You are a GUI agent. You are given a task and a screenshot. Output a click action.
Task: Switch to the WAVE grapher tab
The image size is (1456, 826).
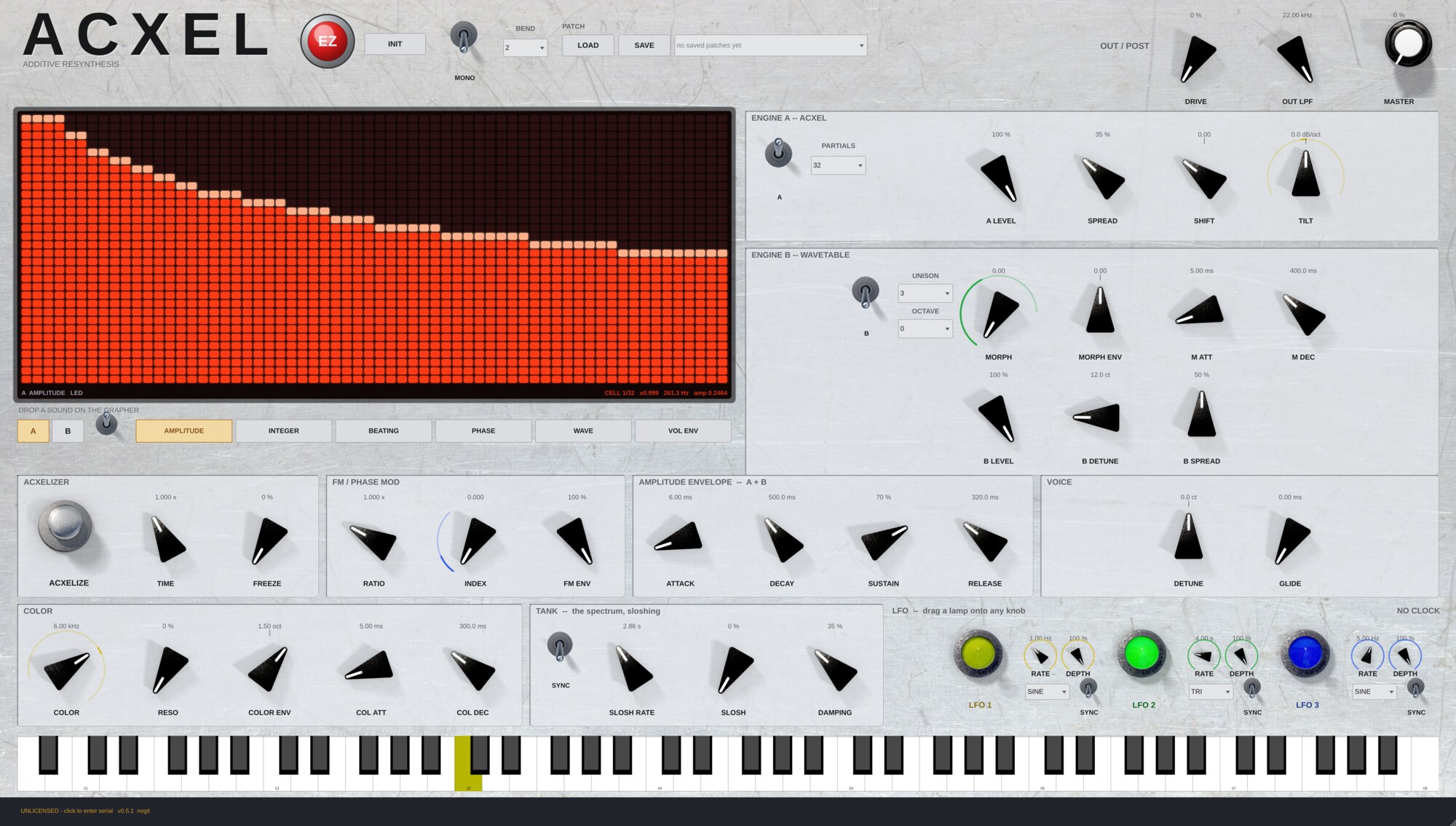point(583,431)
